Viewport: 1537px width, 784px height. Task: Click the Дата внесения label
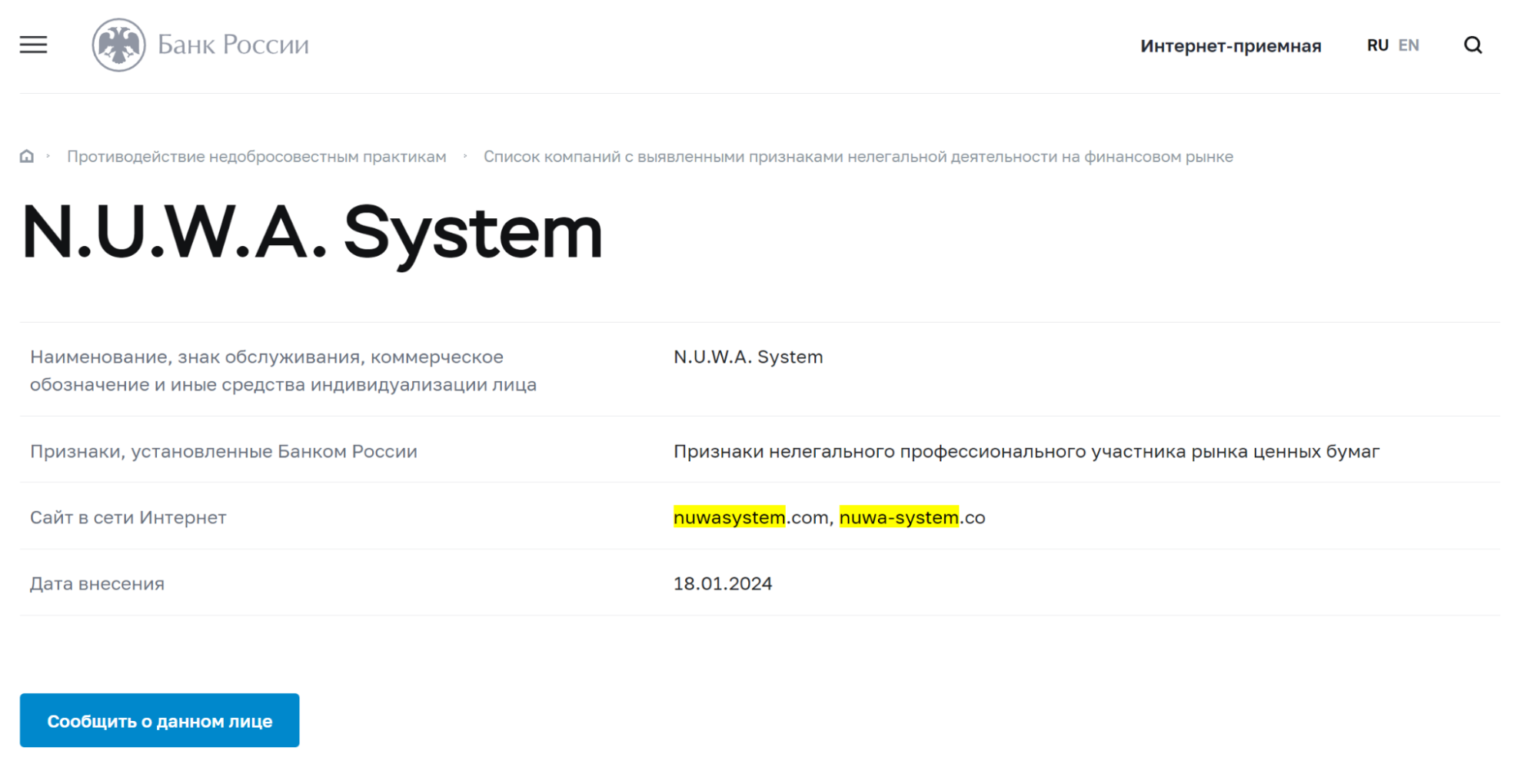pyautogui.click(x=97, y=583)
